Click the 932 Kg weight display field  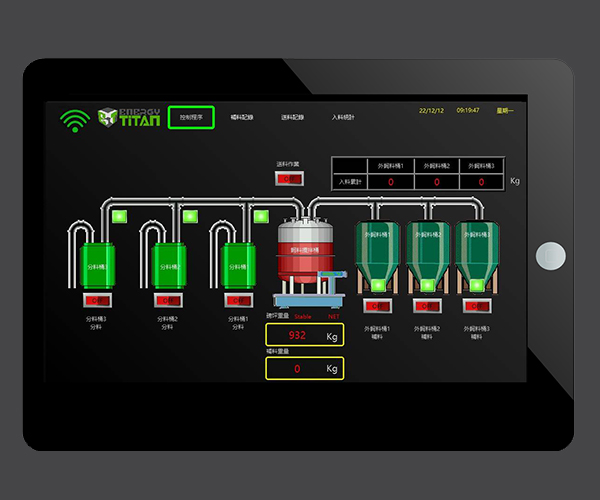click(304, 335)
